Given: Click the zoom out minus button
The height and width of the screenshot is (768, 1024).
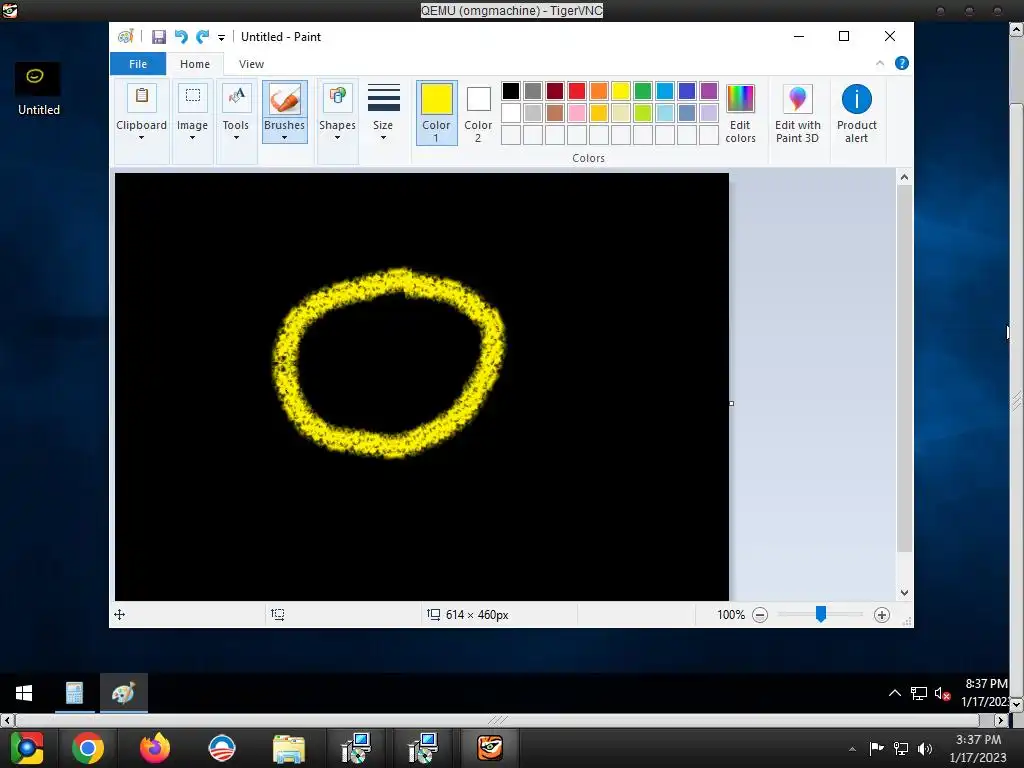Looking at the screenshot, I should [760, 615].
